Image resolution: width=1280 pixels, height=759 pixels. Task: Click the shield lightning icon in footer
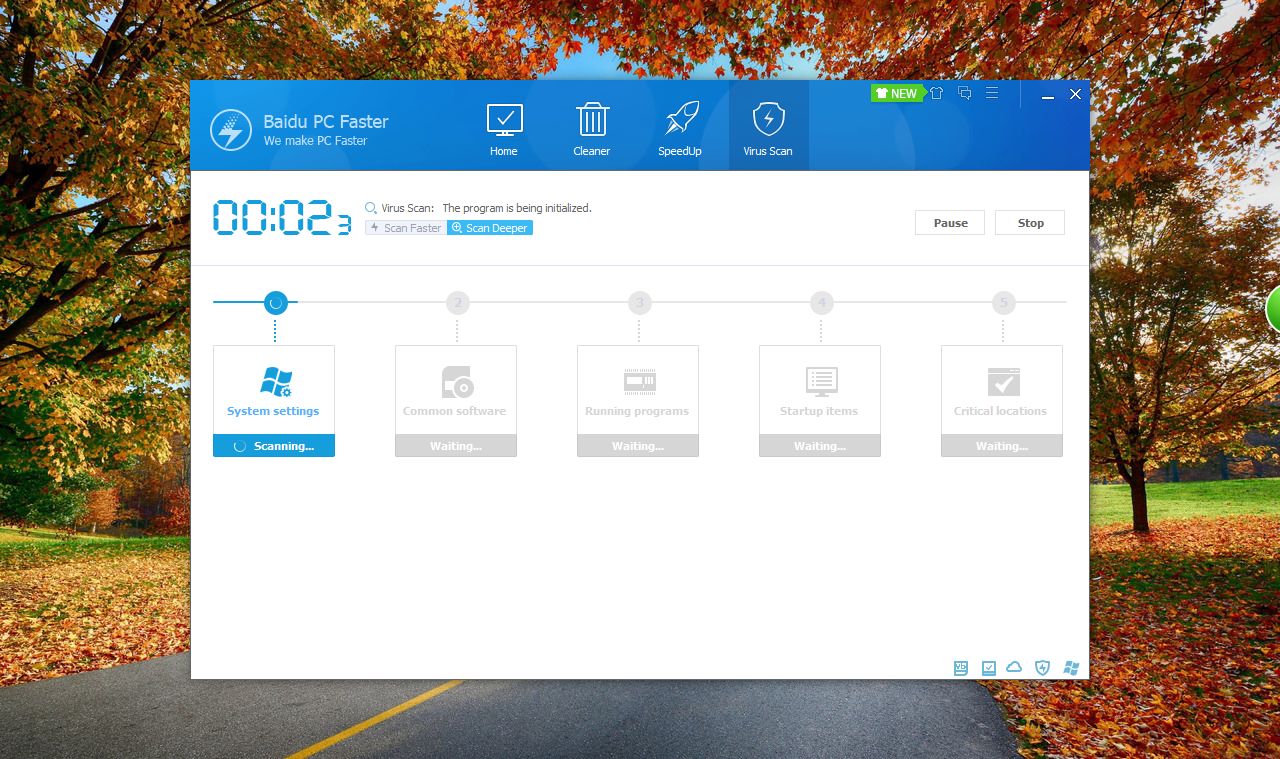[x=1043, y=668]
